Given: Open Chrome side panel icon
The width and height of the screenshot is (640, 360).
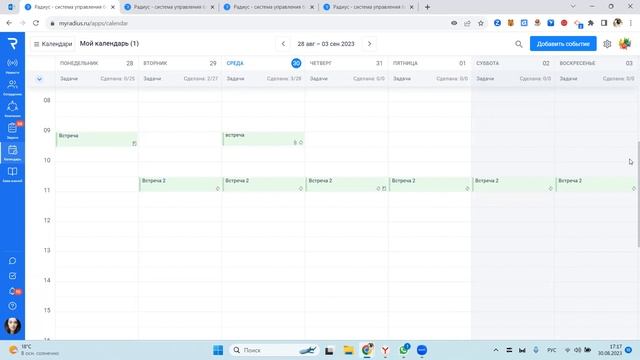Looking at the screenshot, I should click(604, 23).
